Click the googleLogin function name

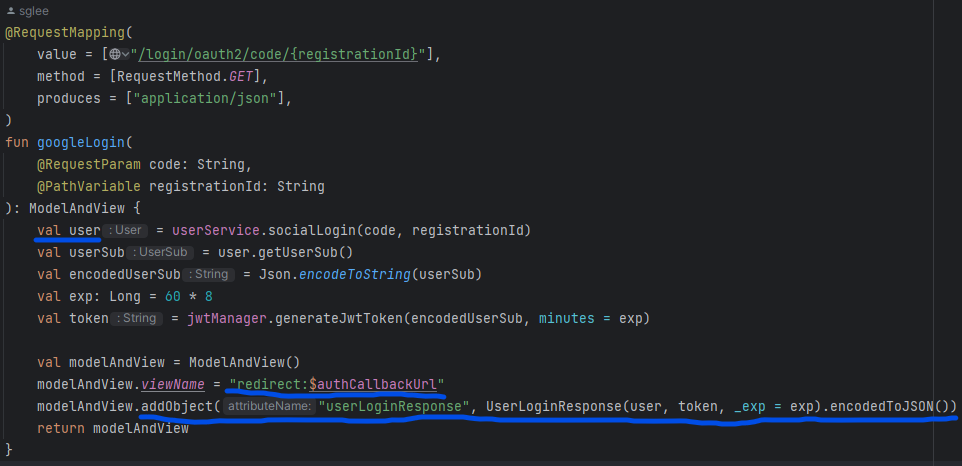coord(81,142)
